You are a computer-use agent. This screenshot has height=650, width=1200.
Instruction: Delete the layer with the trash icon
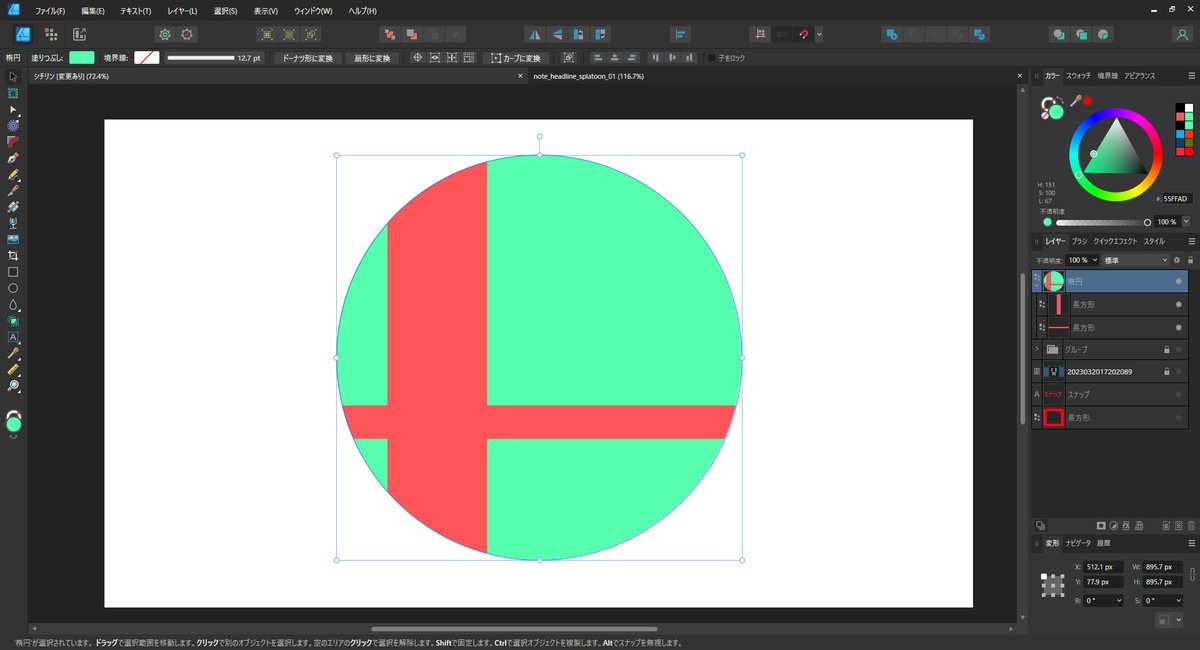click(1191, 524)
